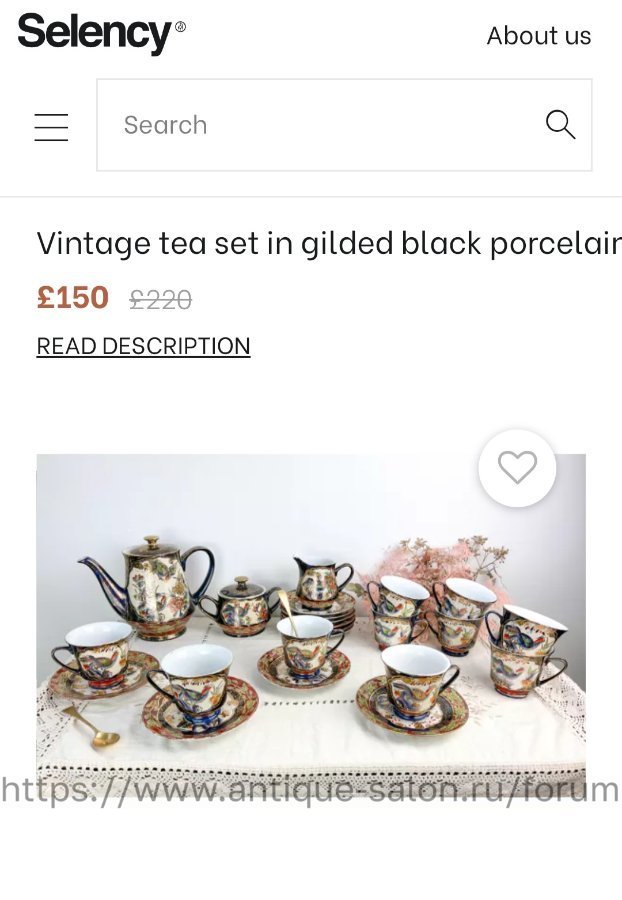Viewport: 622px width, 900px height.
Task: Click the magnifier search icon
Action: click(560, 125)
